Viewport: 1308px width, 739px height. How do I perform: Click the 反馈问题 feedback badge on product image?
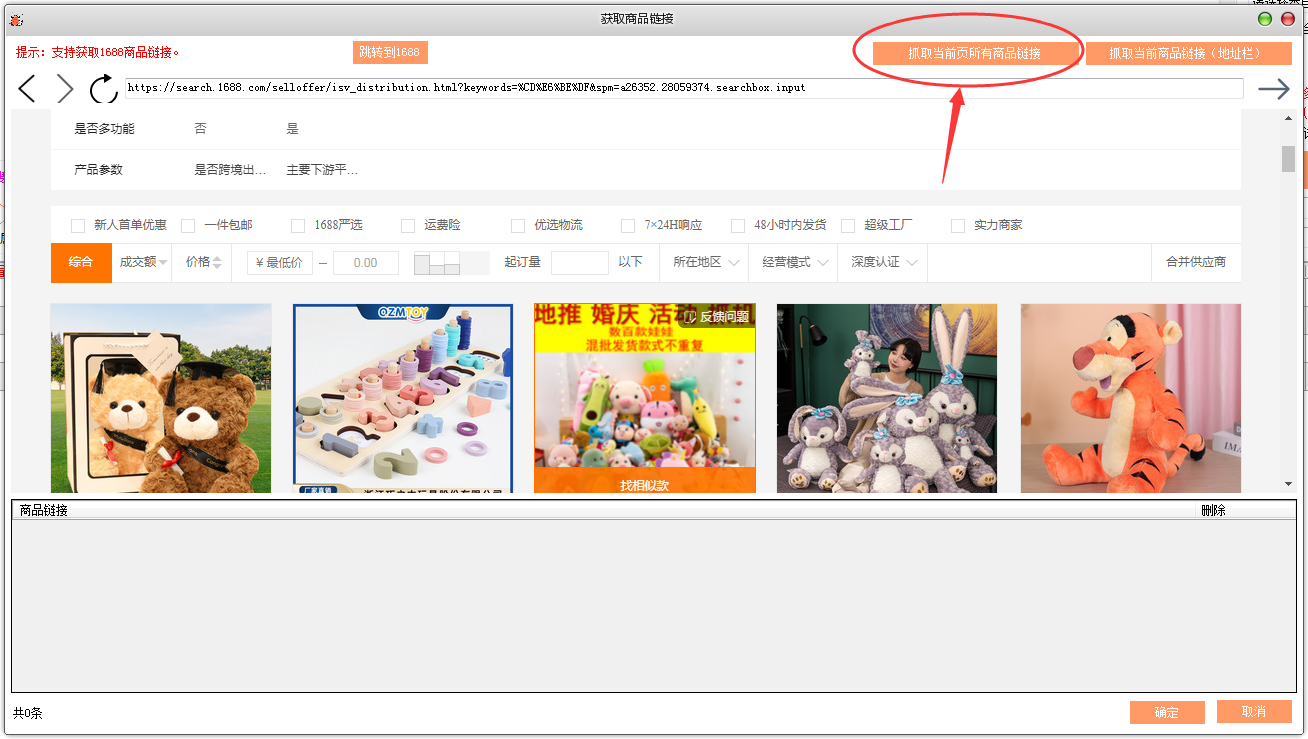(x=716, y=316)
